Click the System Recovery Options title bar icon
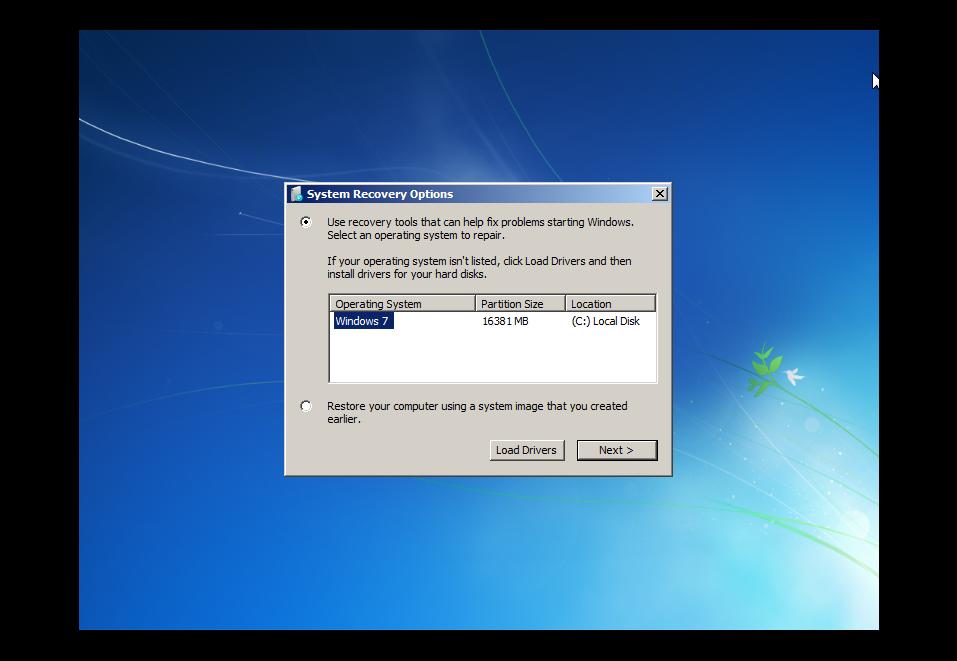Viewport: 957px width, 661px height. click(296, 194)
